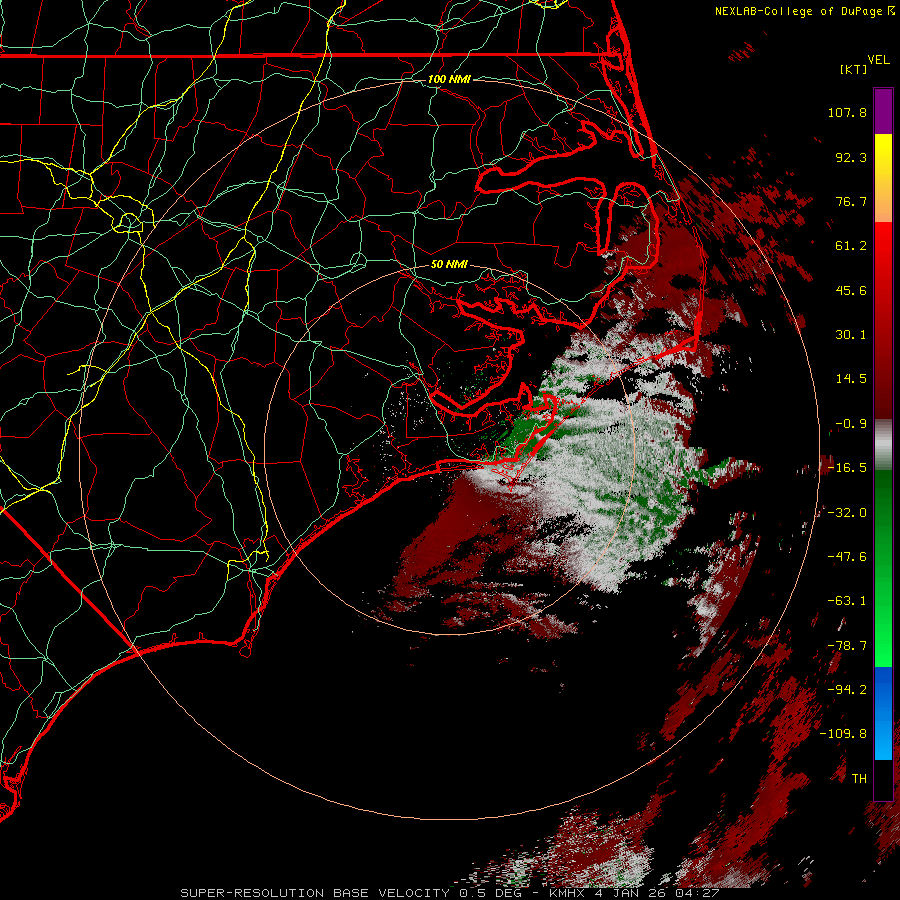The image size is (900, 900).
Task: Click the purple segment of color bar
Action: (x=883, y=111)
